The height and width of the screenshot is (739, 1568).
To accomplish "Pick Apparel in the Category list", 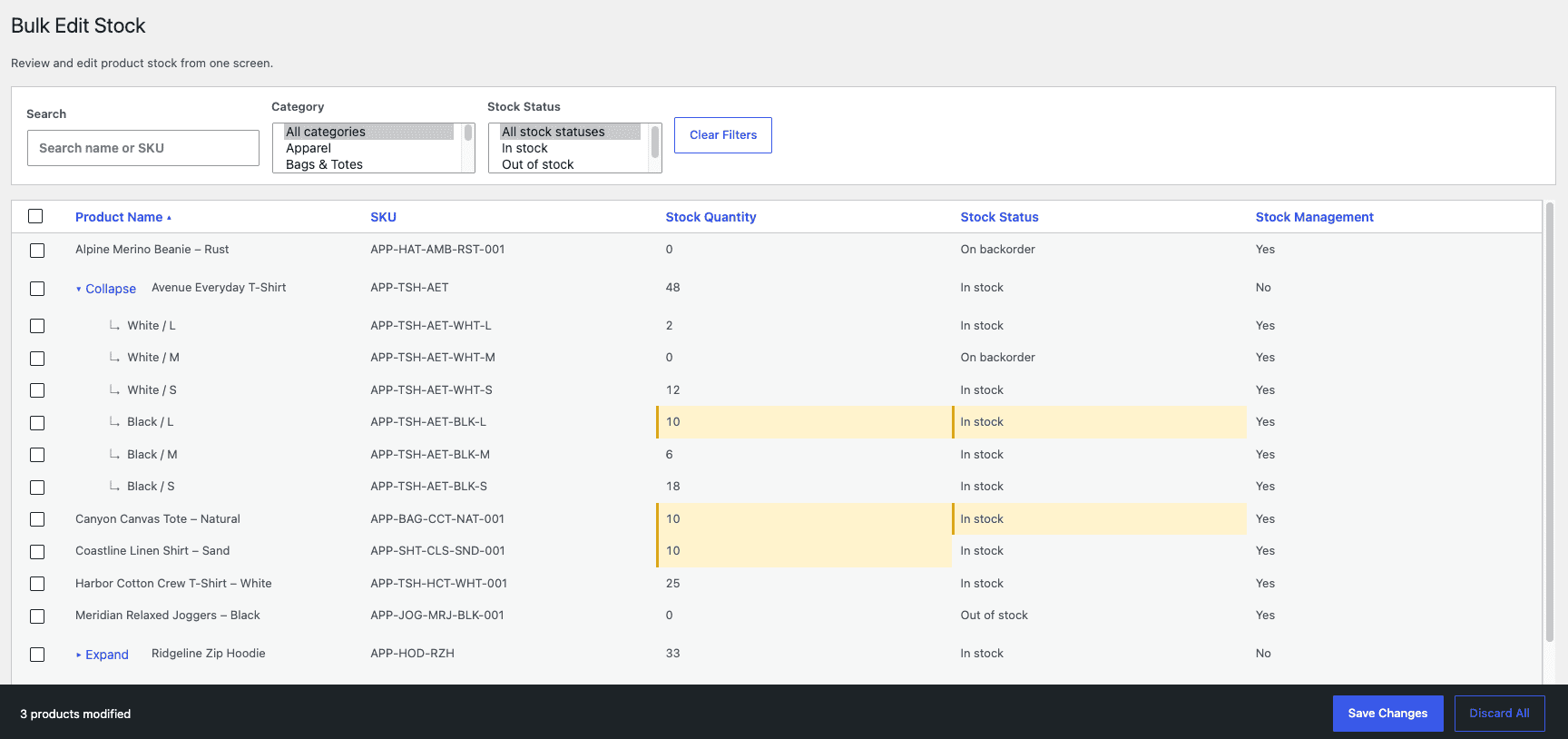I will (367, 148).
